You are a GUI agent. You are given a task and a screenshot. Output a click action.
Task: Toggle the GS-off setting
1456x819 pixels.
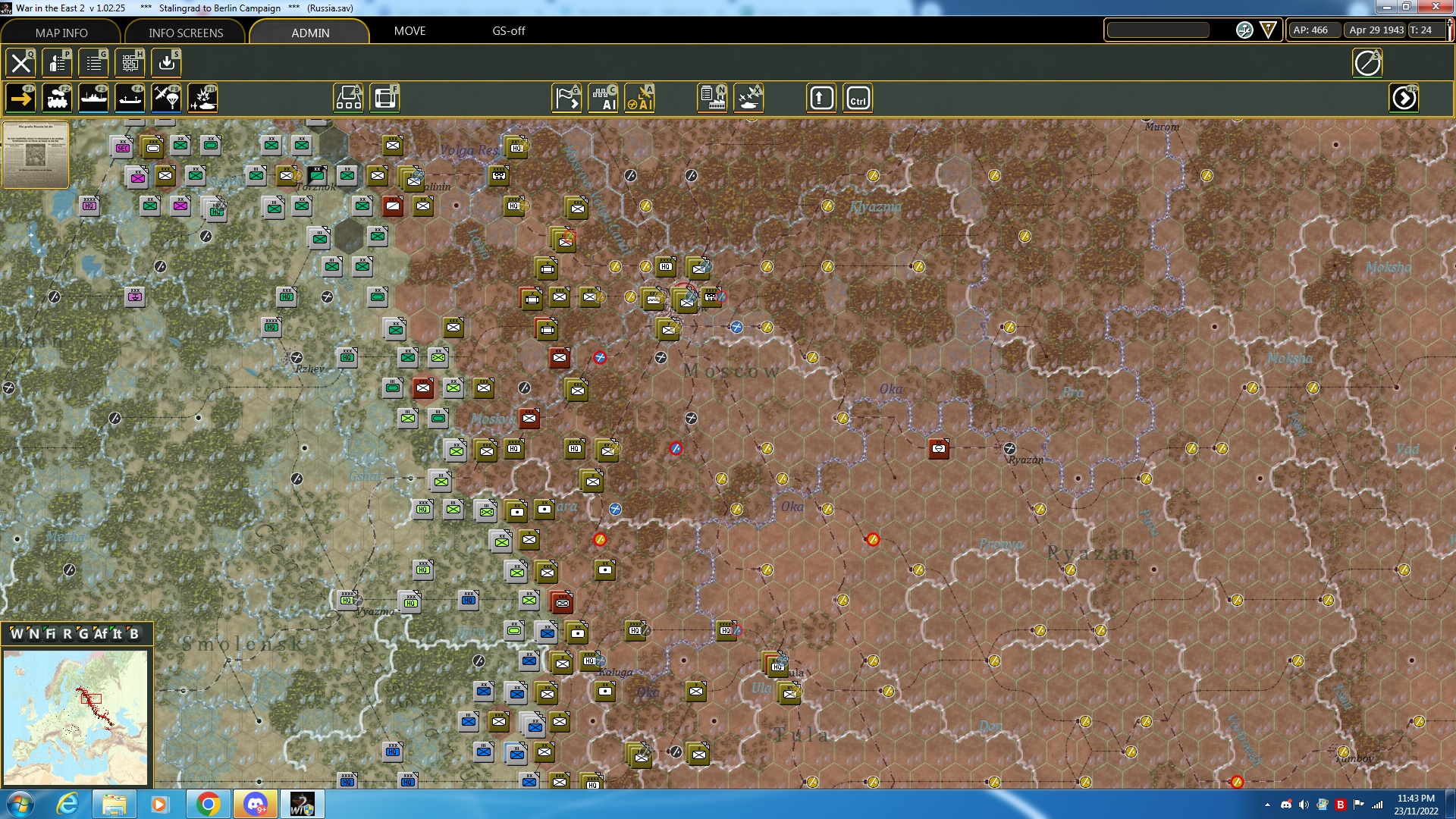tap(508, 31)
